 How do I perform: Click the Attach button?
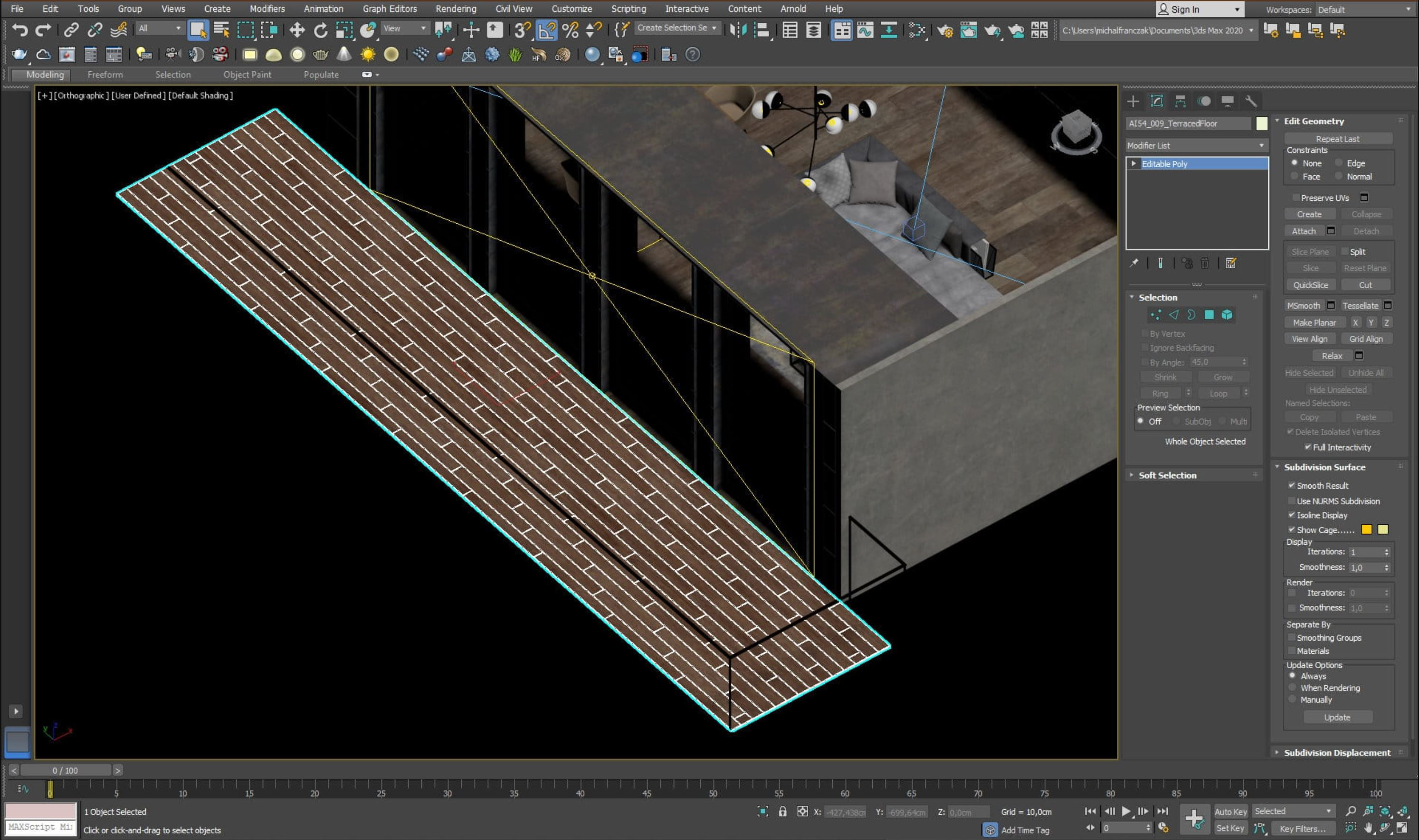click(1304, 231)
